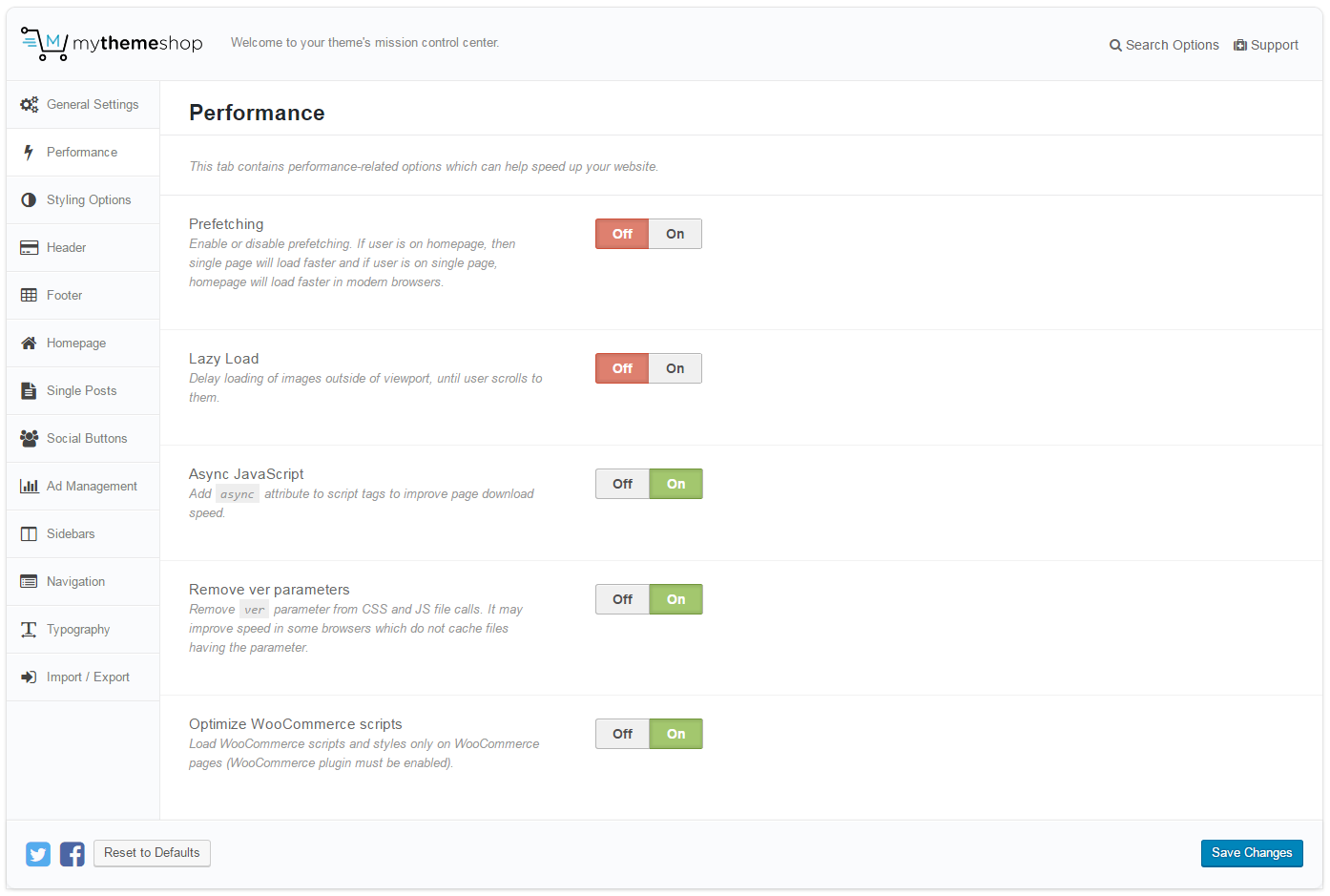
Task: Open the Header settings tab
Action: 66,248
